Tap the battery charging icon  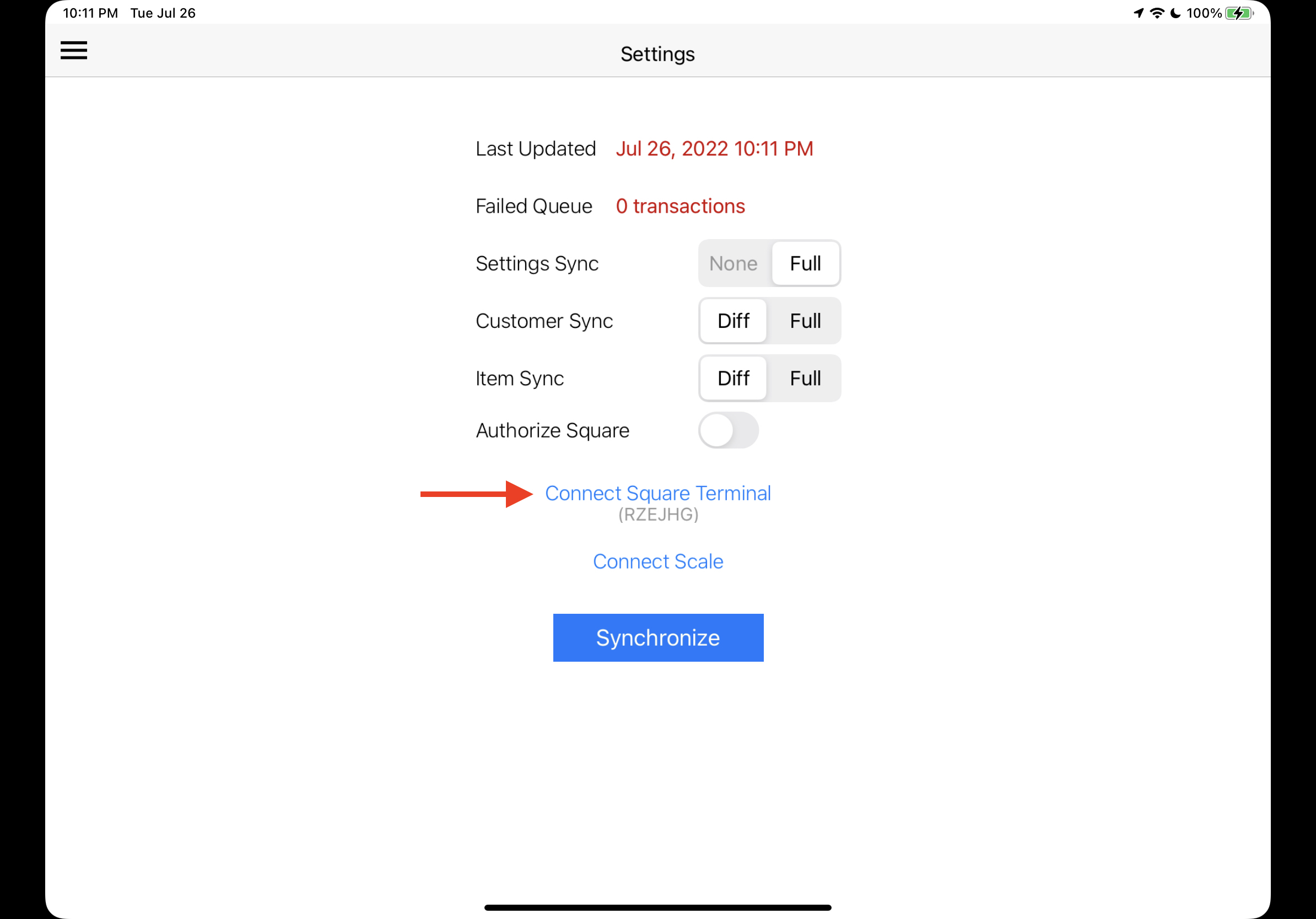click(1239, 13)
